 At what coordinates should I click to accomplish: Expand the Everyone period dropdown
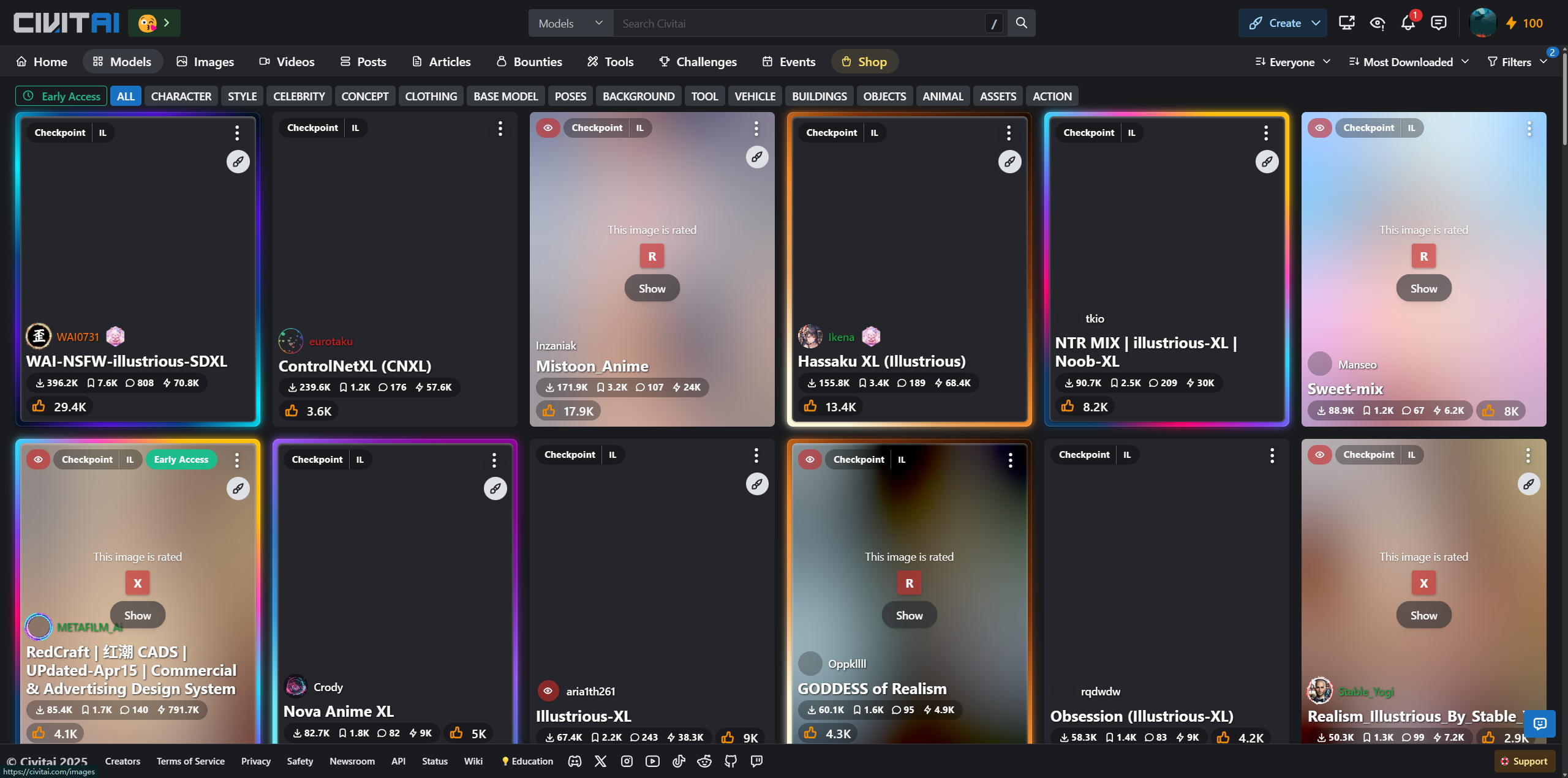pyautogui.click(x=1292, y=62)
